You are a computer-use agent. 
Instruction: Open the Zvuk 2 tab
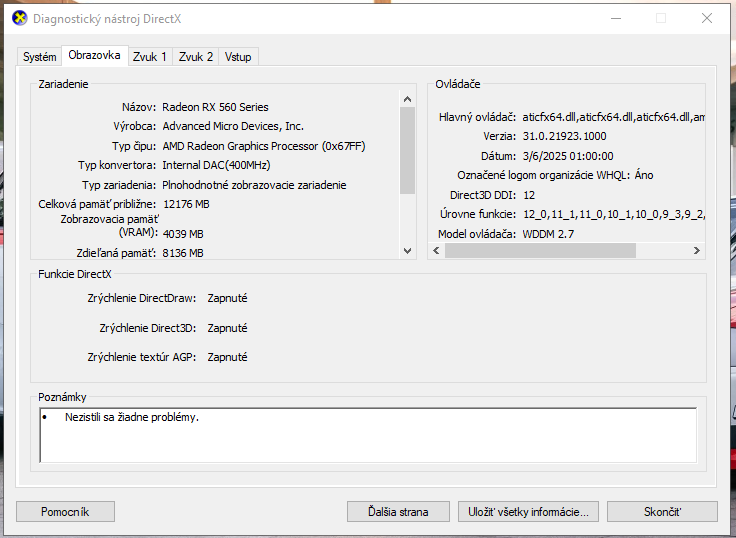tap(196, 57)
